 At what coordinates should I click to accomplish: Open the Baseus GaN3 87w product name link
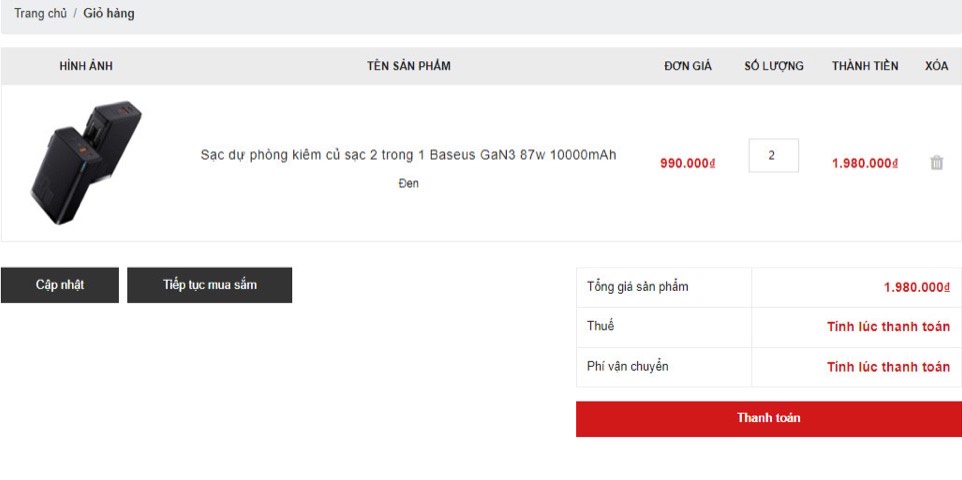[x=408, y=155]
